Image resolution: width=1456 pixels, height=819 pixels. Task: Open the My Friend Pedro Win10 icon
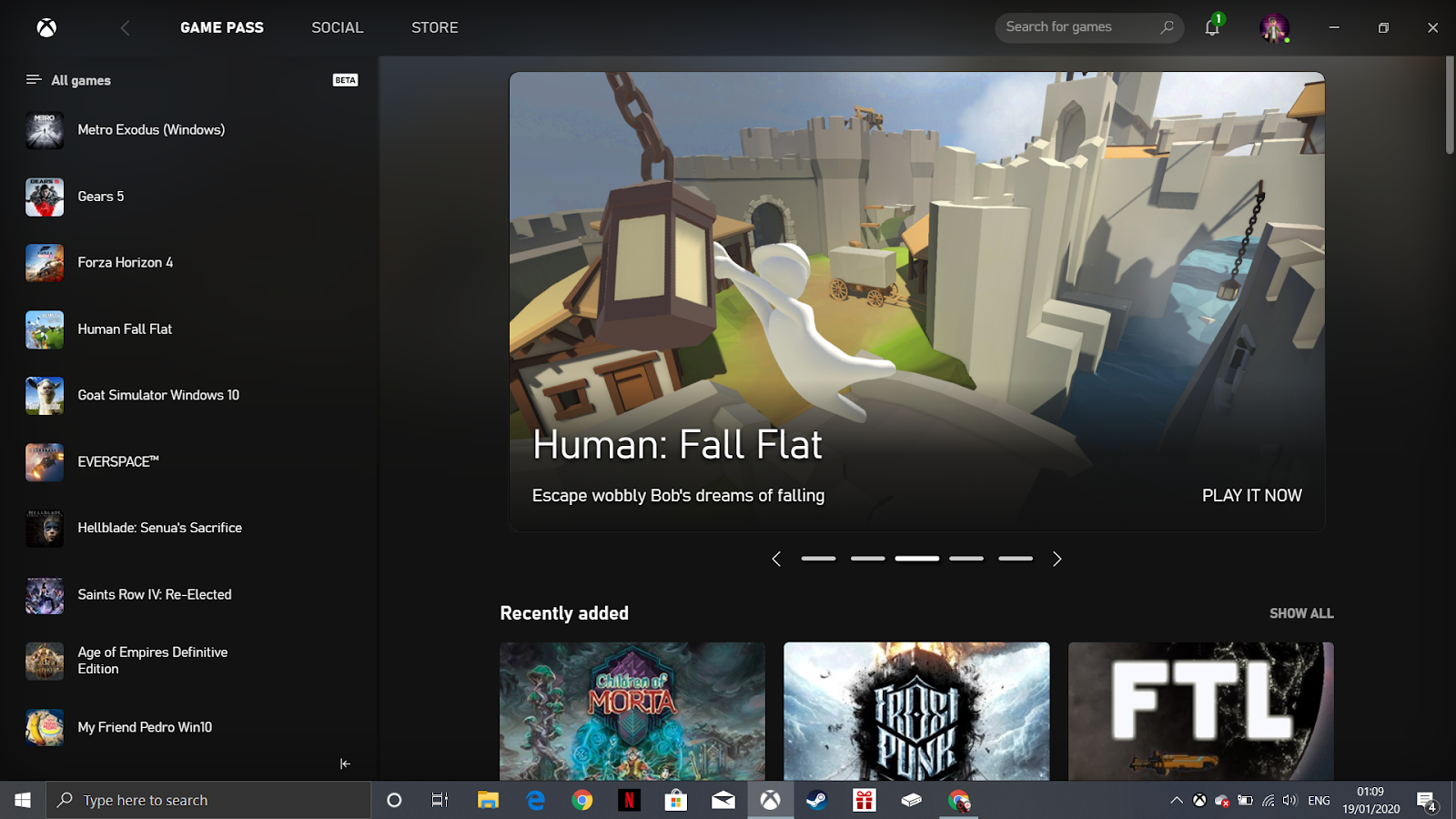(45, 728)
